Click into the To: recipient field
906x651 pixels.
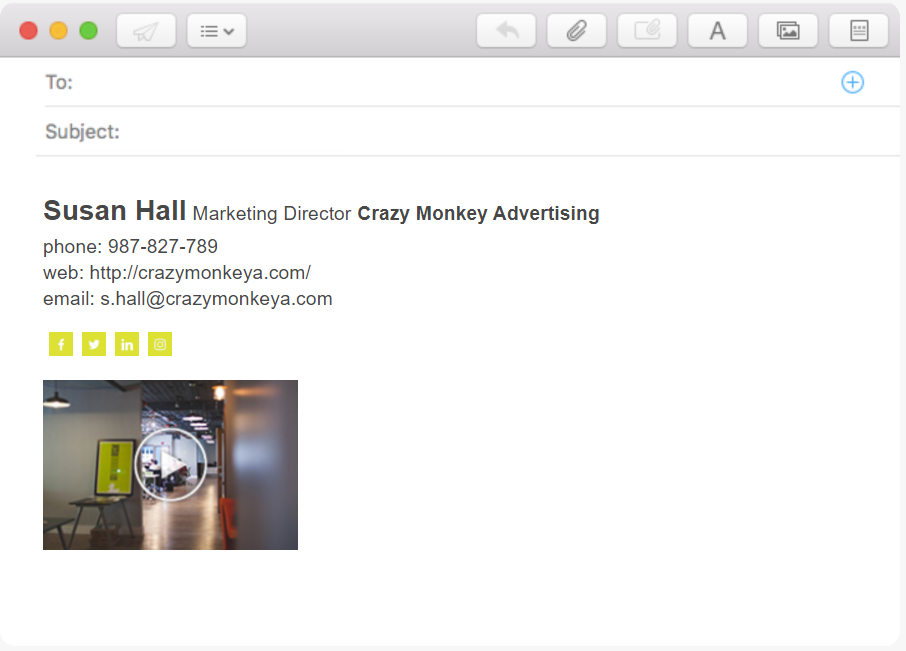[454, 82]
